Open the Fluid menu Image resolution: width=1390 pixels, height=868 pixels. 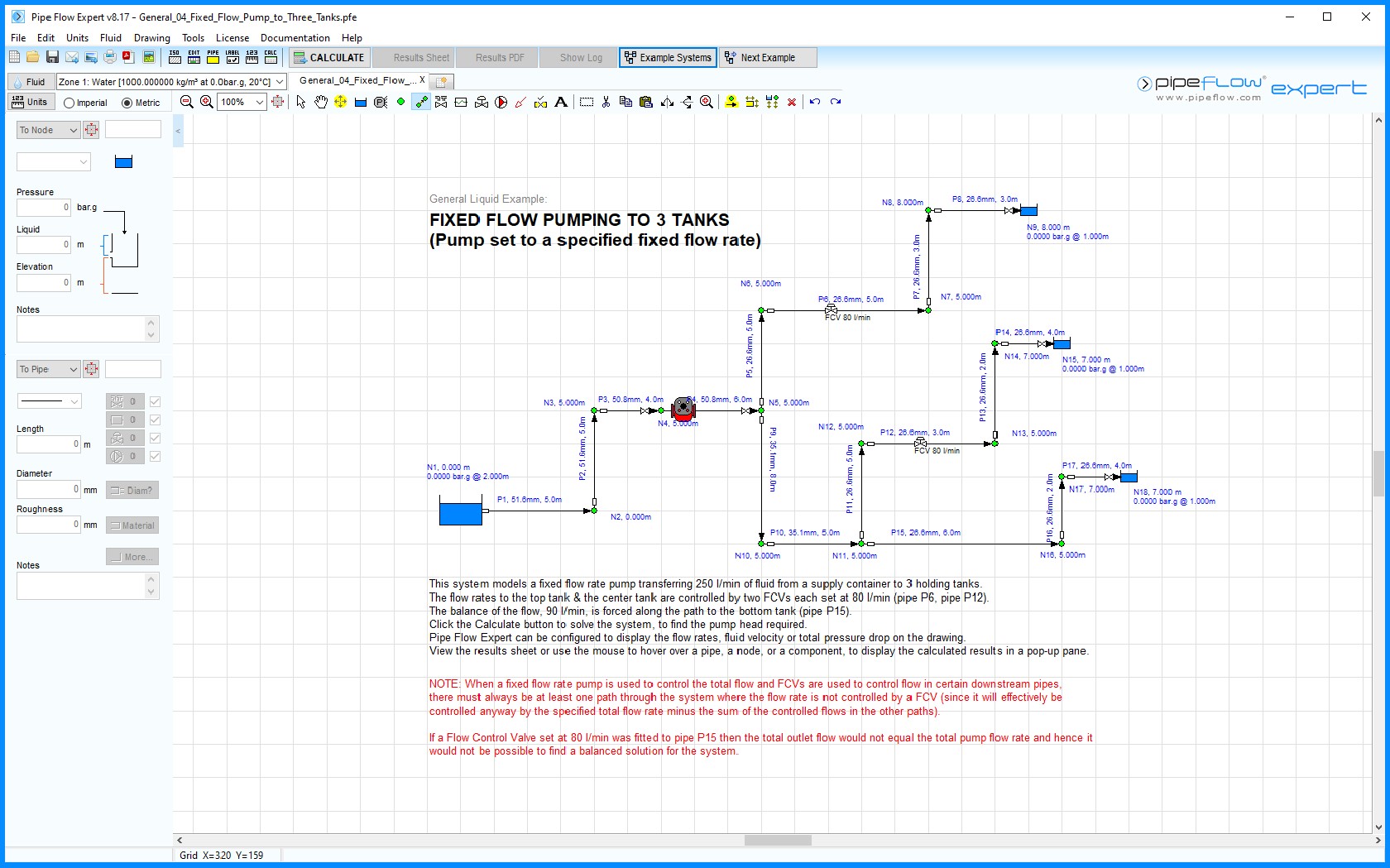pyautogui.click(x=111, y=38)
